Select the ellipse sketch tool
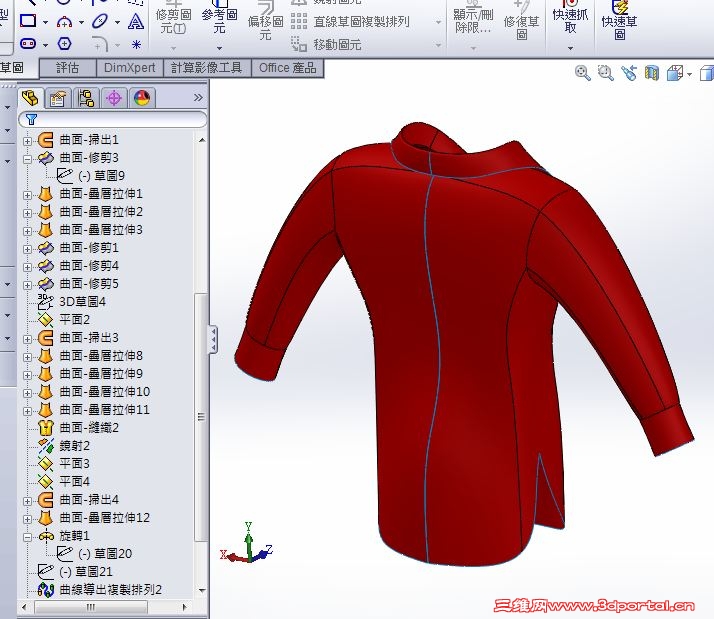 [100, 21]
